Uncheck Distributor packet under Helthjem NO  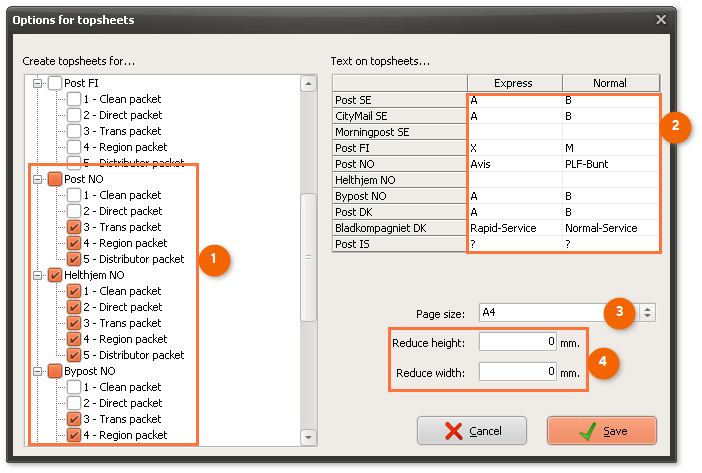tap(74, 355)
